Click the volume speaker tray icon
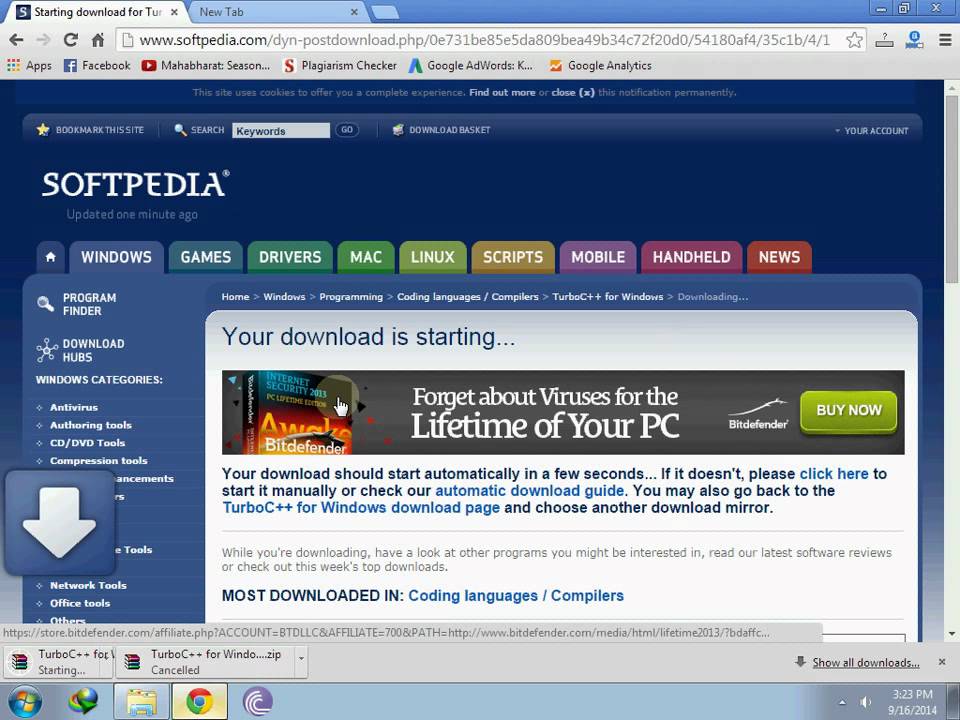 click(x=866, y=702)
